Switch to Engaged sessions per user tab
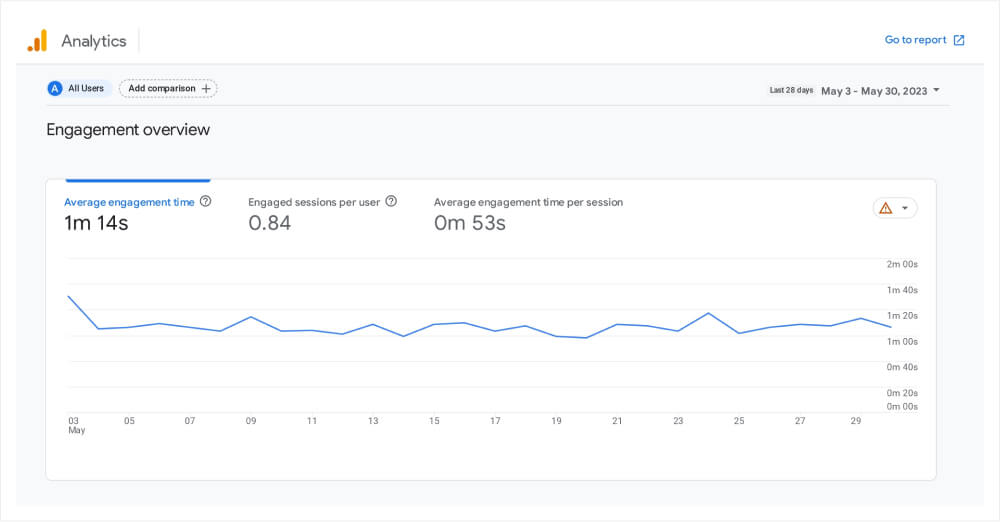 [x=314, y=202]
